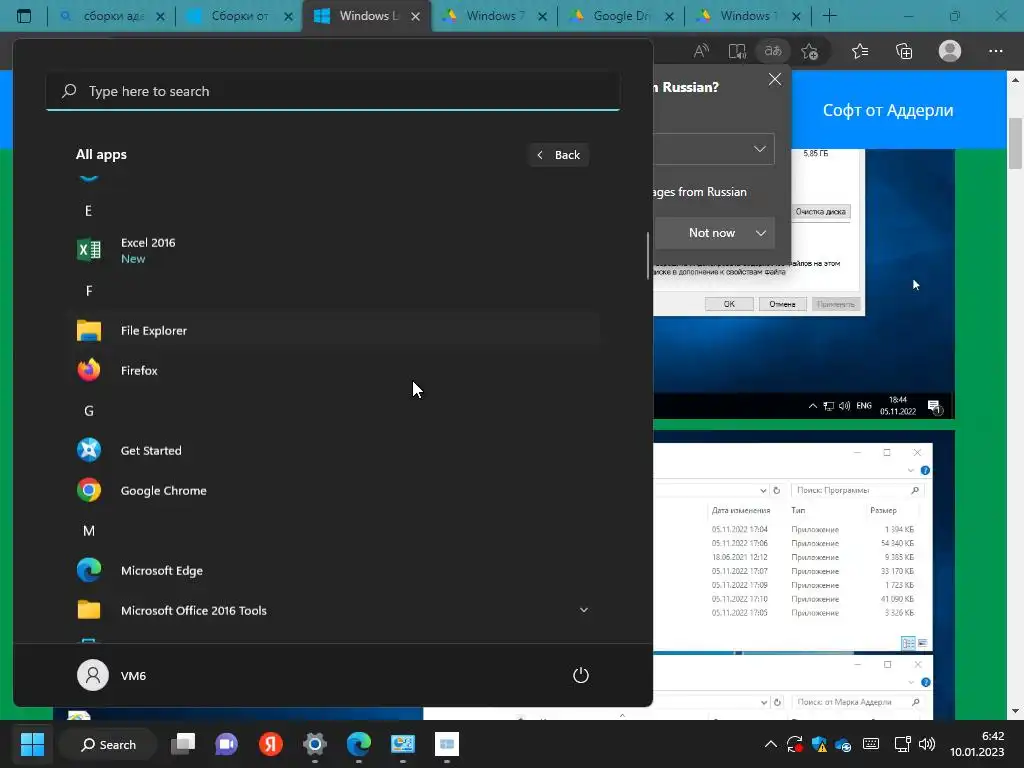
Task: Click the Type here to search field
Action: tap(332, 91)
